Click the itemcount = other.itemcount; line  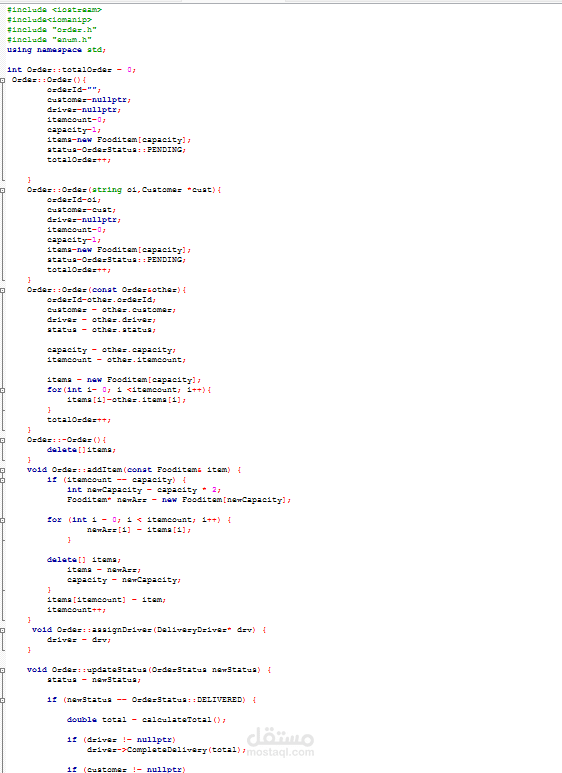(116, 360)
